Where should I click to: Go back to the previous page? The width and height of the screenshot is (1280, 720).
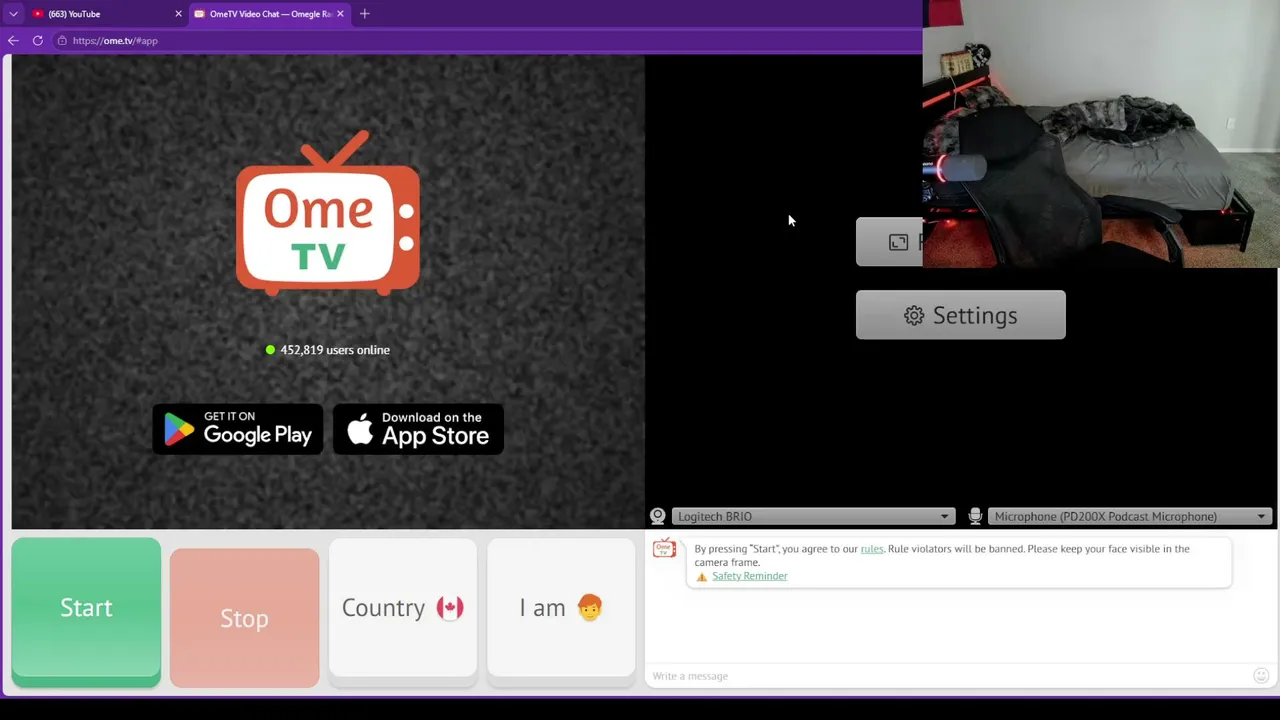13,41
